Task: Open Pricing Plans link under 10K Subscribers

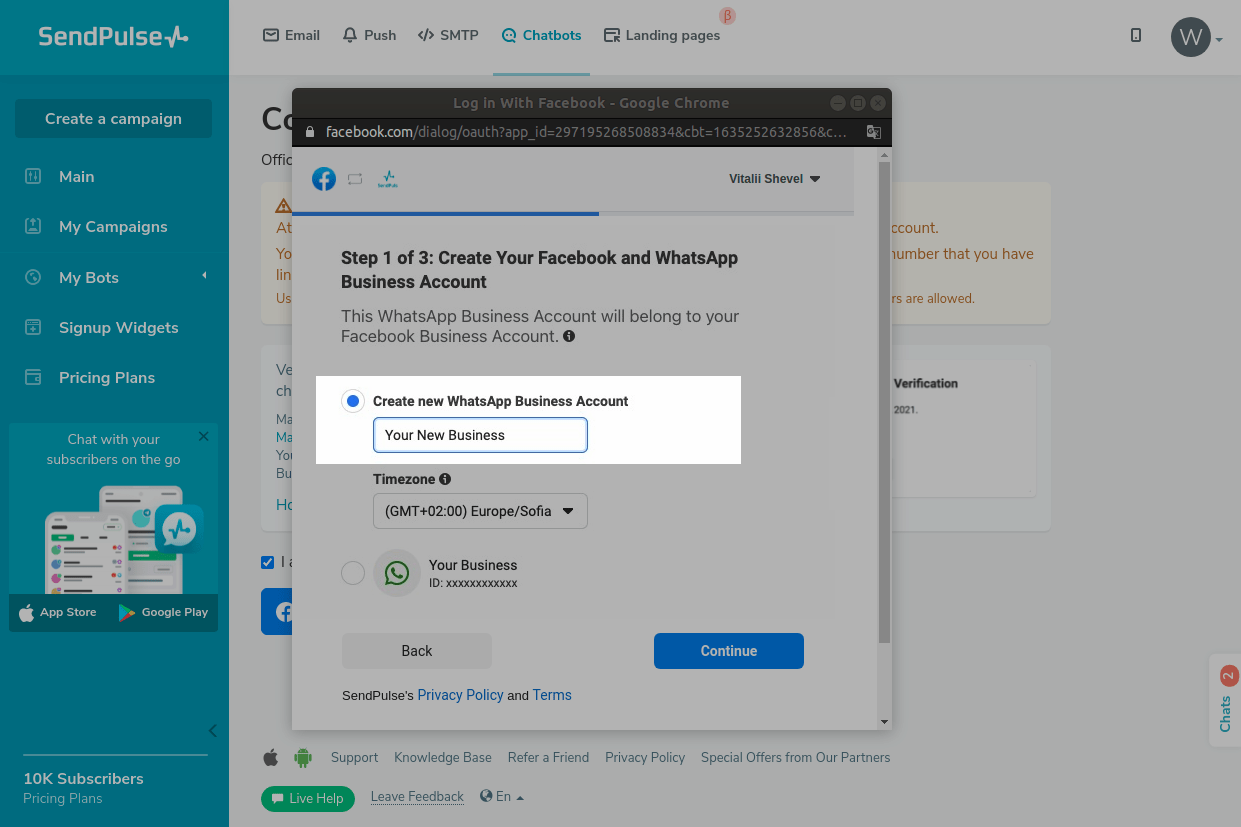Action: pyautogui.click(x=63, y=799)
